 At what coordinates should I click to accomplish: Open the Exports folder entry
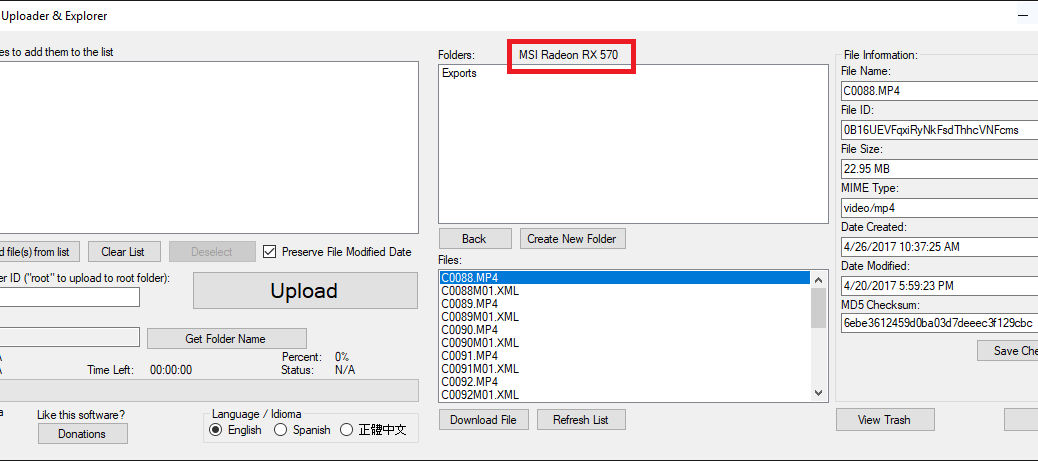[459, 73]
